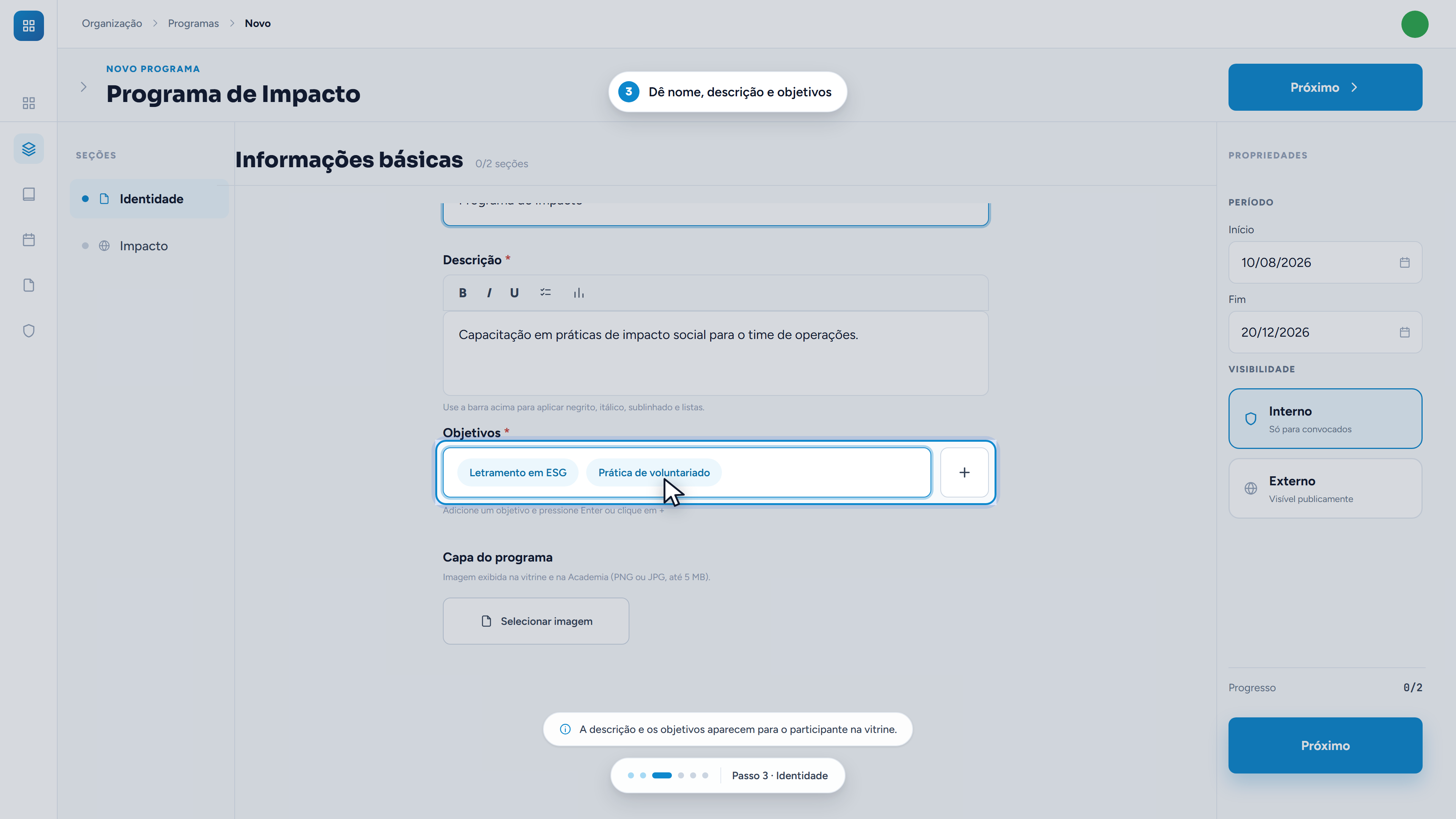1456x819 pixels.
Task: Open calendar picker for Início date
Action: (1404, 262)
